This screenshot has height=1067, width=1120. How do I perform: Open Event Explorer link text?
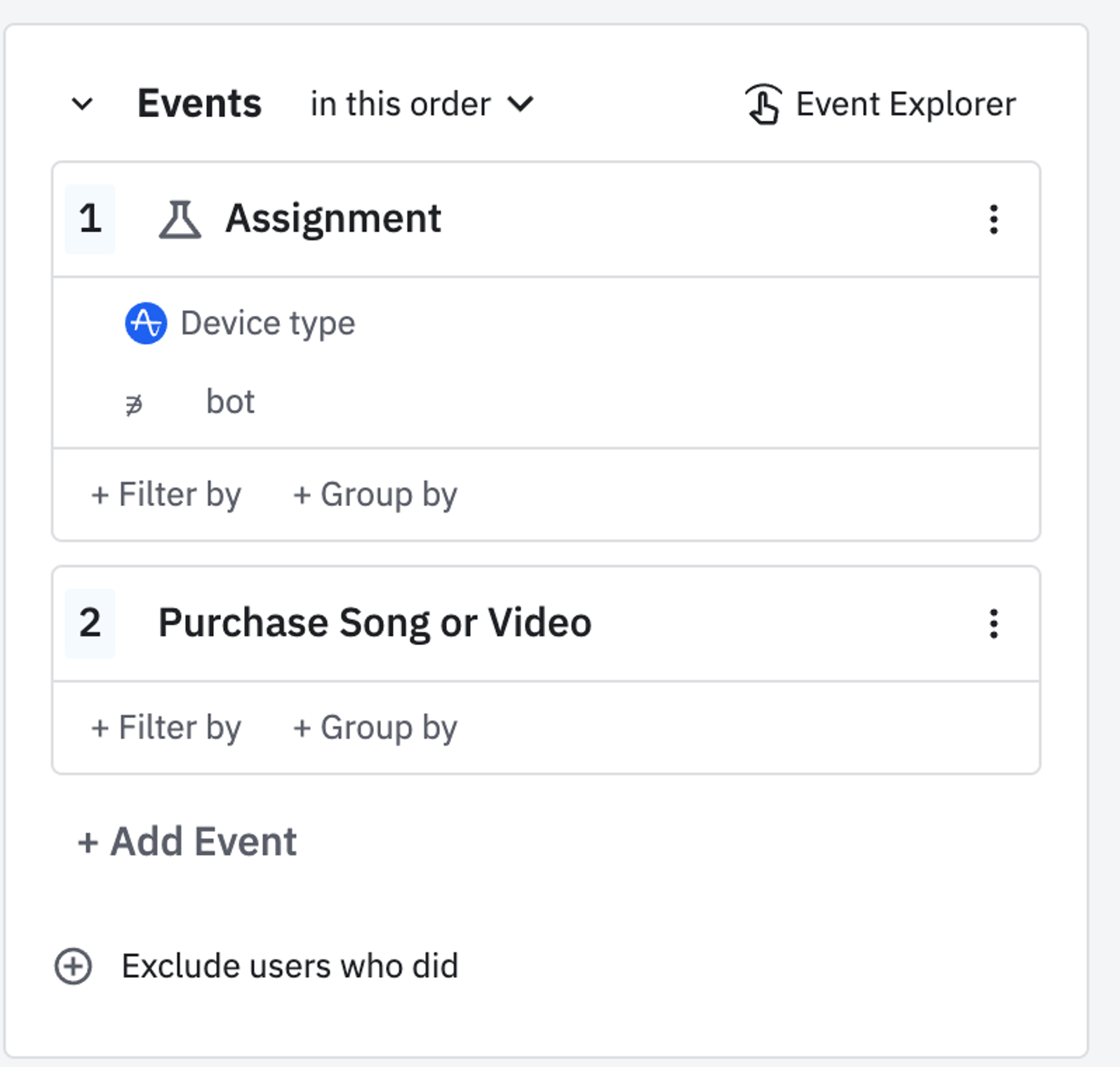pos(905,104)
